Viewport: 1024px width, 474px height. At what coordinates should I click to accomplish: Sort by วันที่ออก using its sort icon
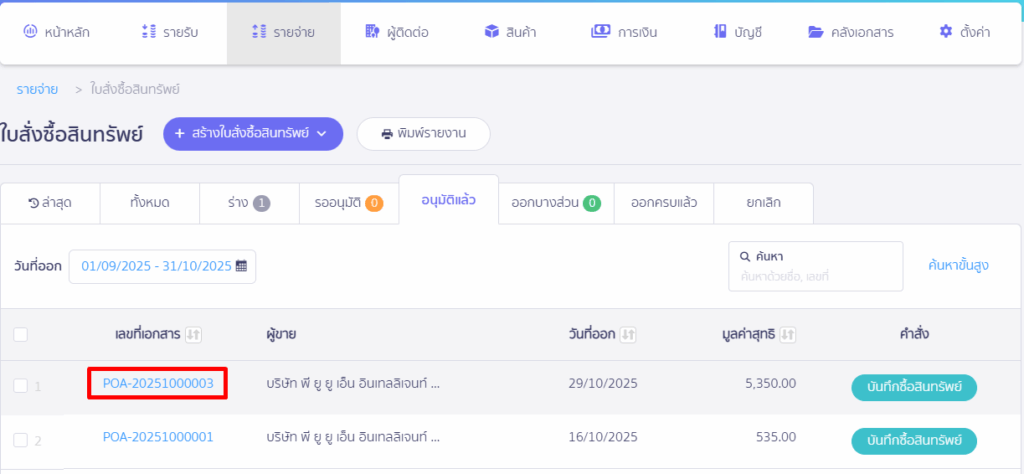pyautogui.click(x=628, y=334)
